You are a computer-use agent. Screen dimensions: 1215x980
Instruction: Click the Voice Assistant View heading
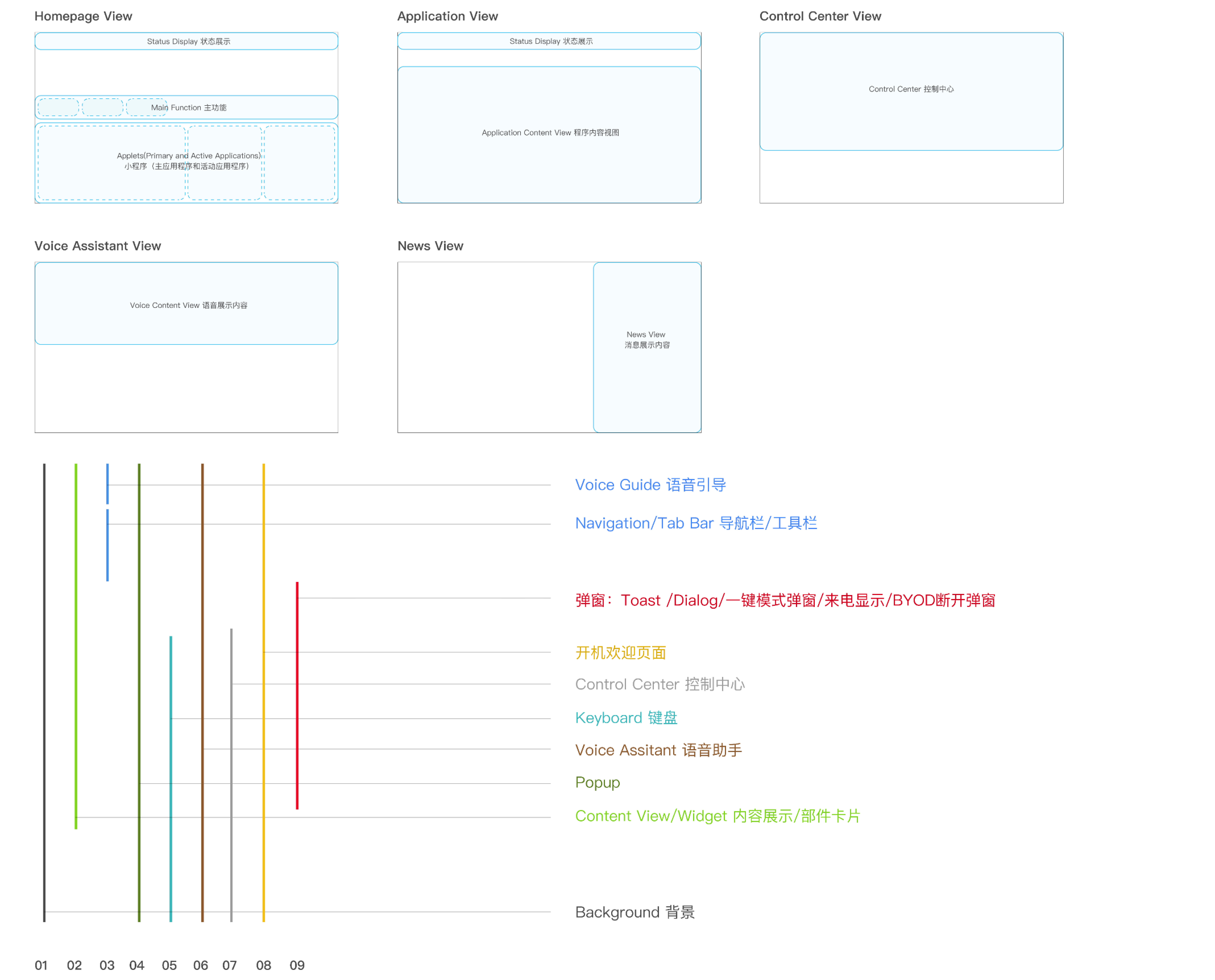(98, 246)
